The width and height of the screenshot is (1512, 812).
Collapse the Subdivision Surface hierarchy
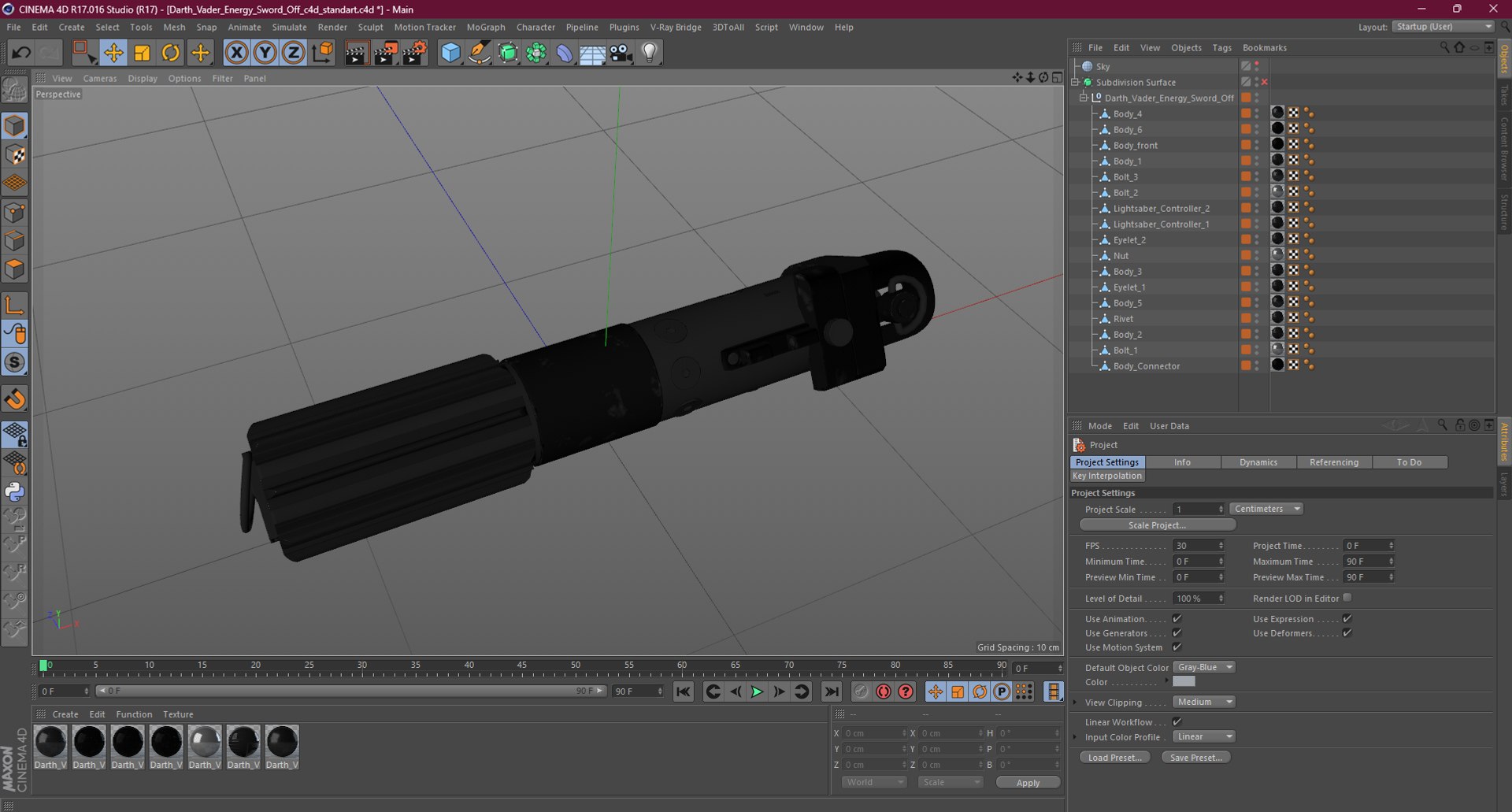[1075, 82]
